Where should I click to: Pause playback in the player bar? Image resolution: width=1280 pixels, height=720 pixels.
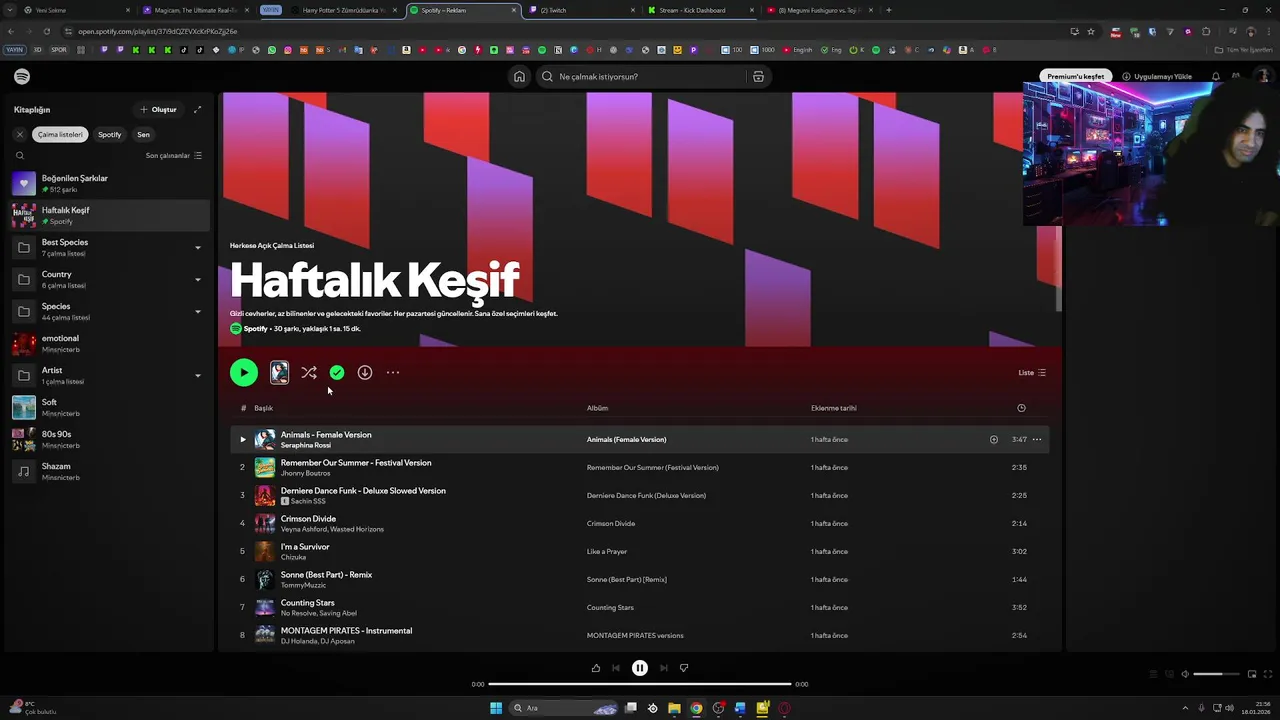click(640, 668)
